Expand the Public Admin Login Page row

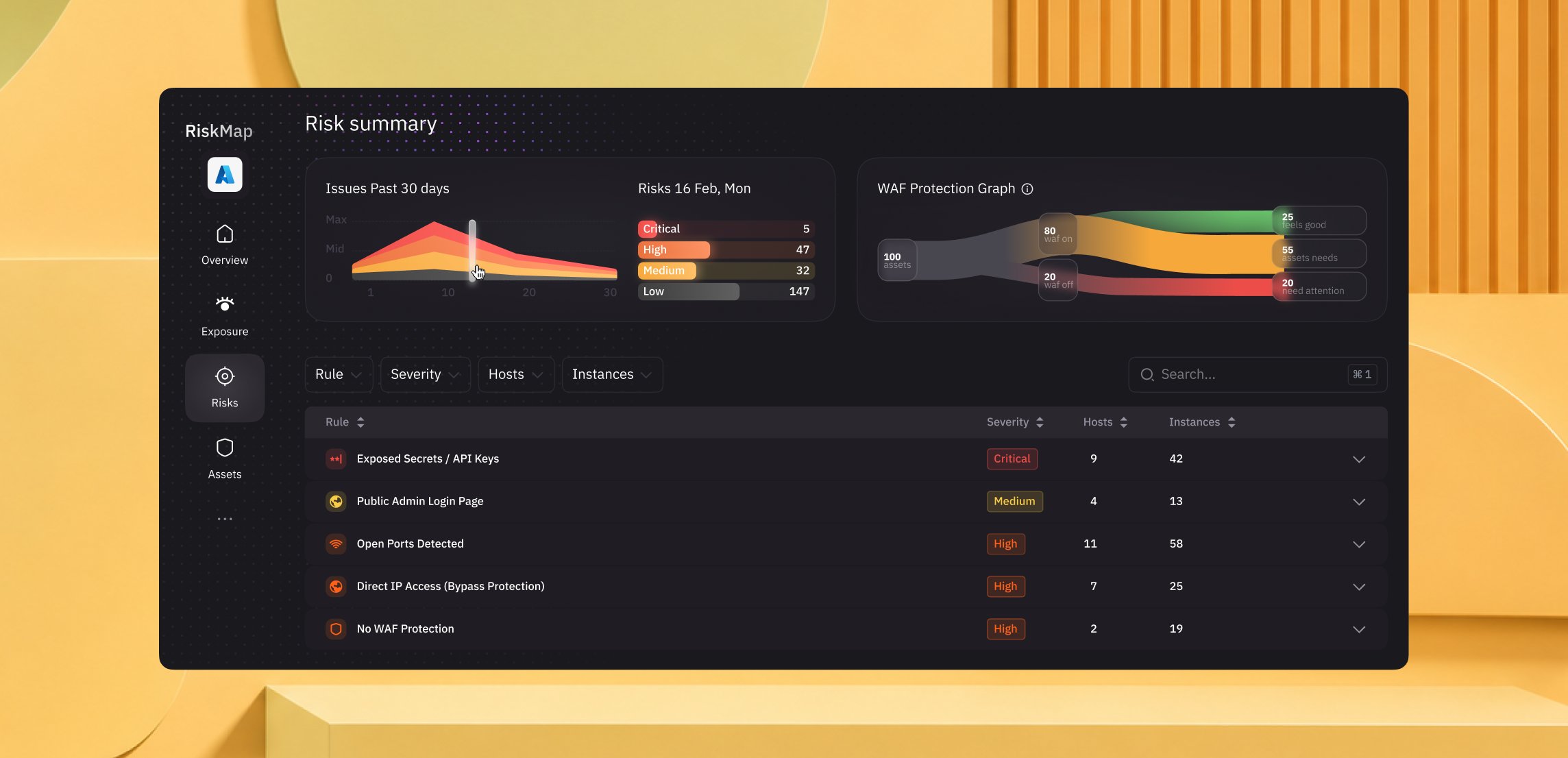pyautogui.click(x=1359, y=502)
